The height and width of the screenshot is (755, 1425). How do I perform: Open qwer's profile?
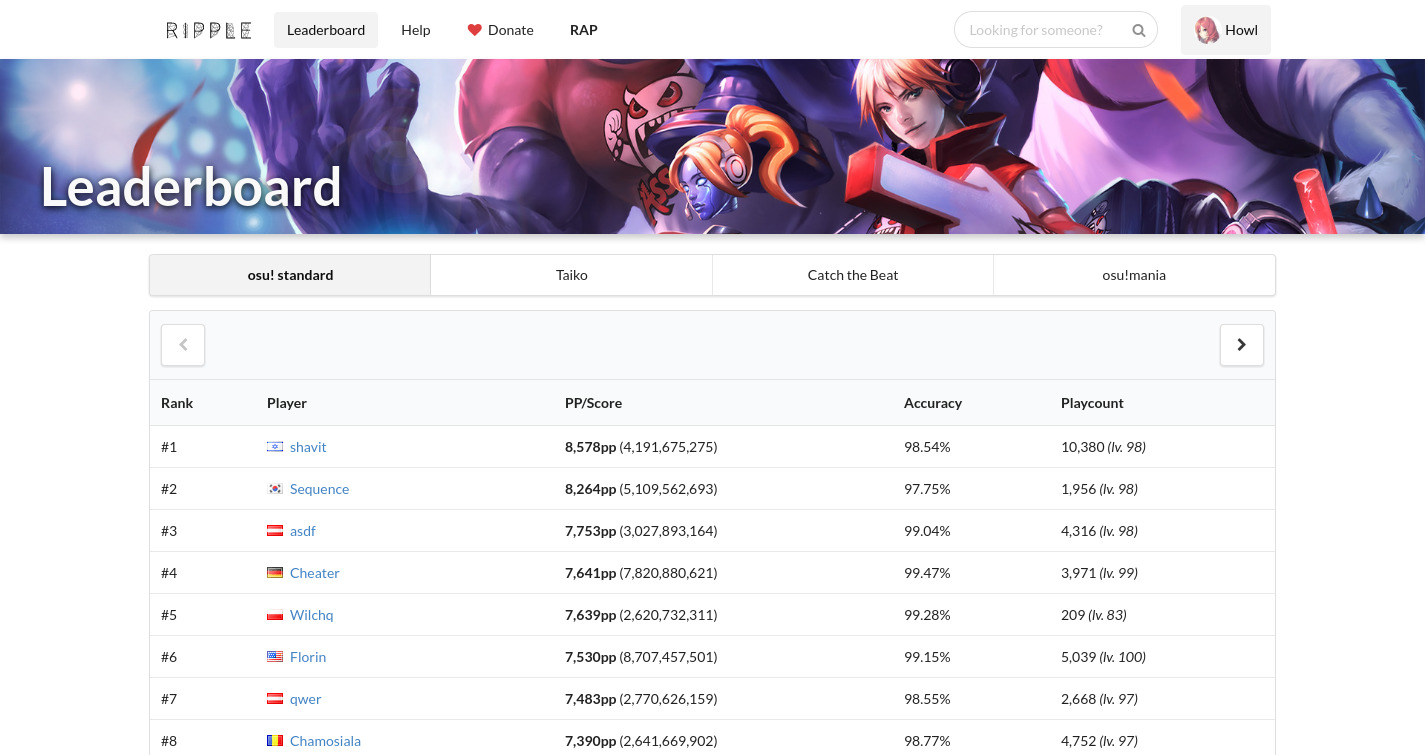[x=306, y=699]
